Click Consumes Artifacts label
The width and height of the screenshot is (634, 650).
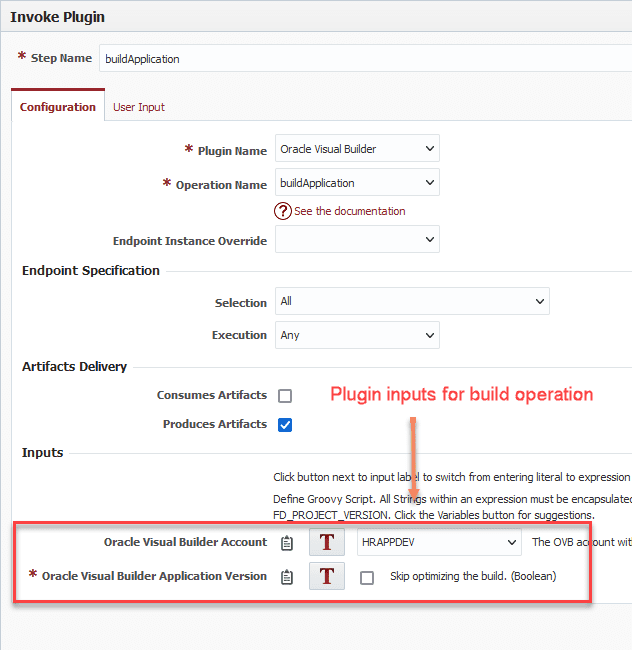[x=212, y=395]
